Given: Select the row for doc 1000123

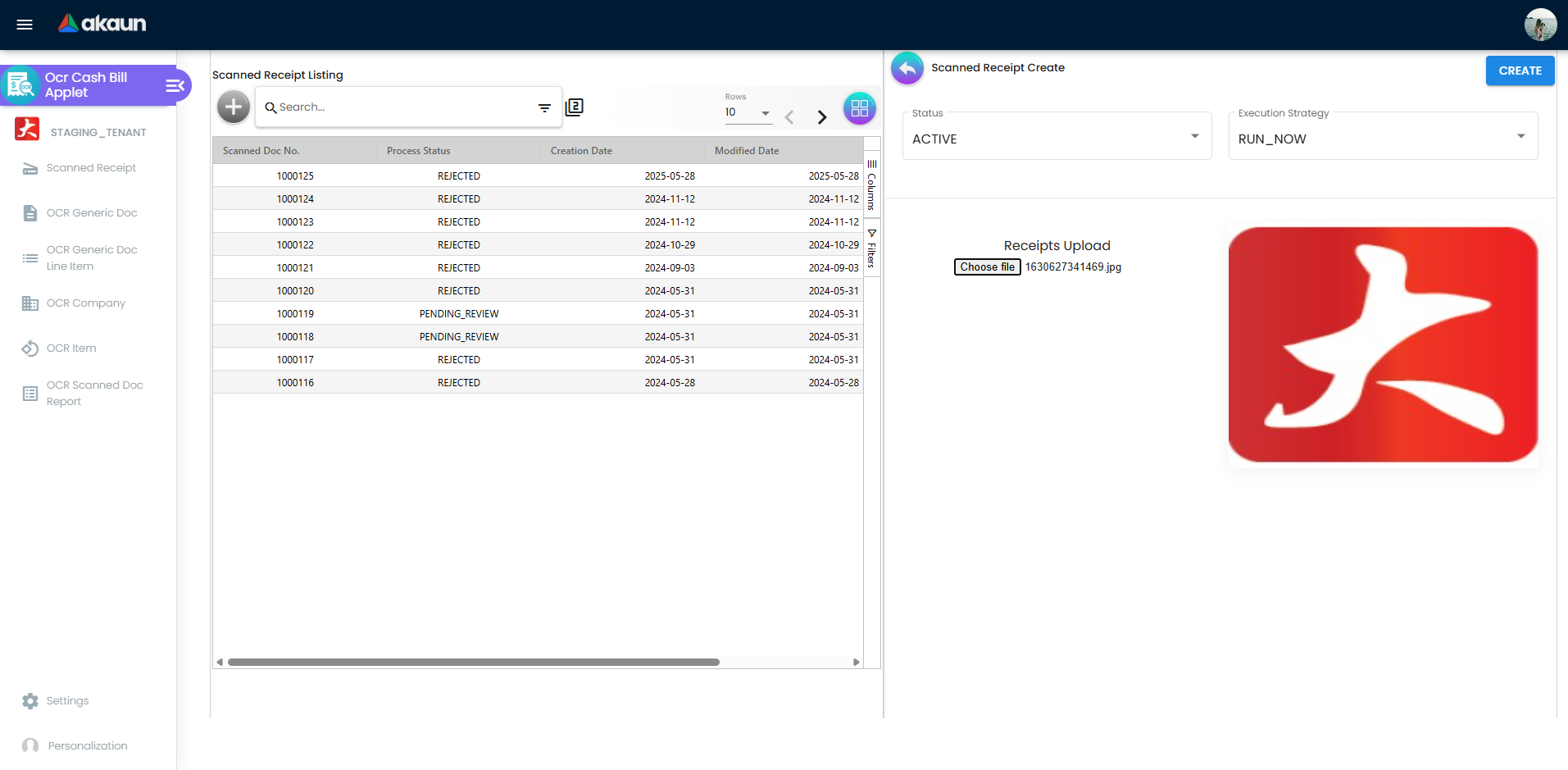Looking at the screenshot, I should pos(538,221).
